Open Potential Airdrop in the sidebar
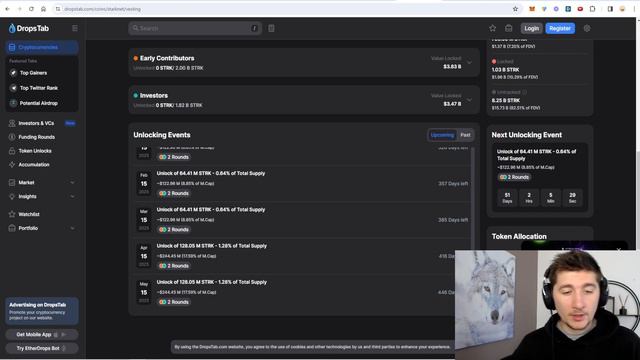Viewport: 640px width, 360px height. (39, 103)
